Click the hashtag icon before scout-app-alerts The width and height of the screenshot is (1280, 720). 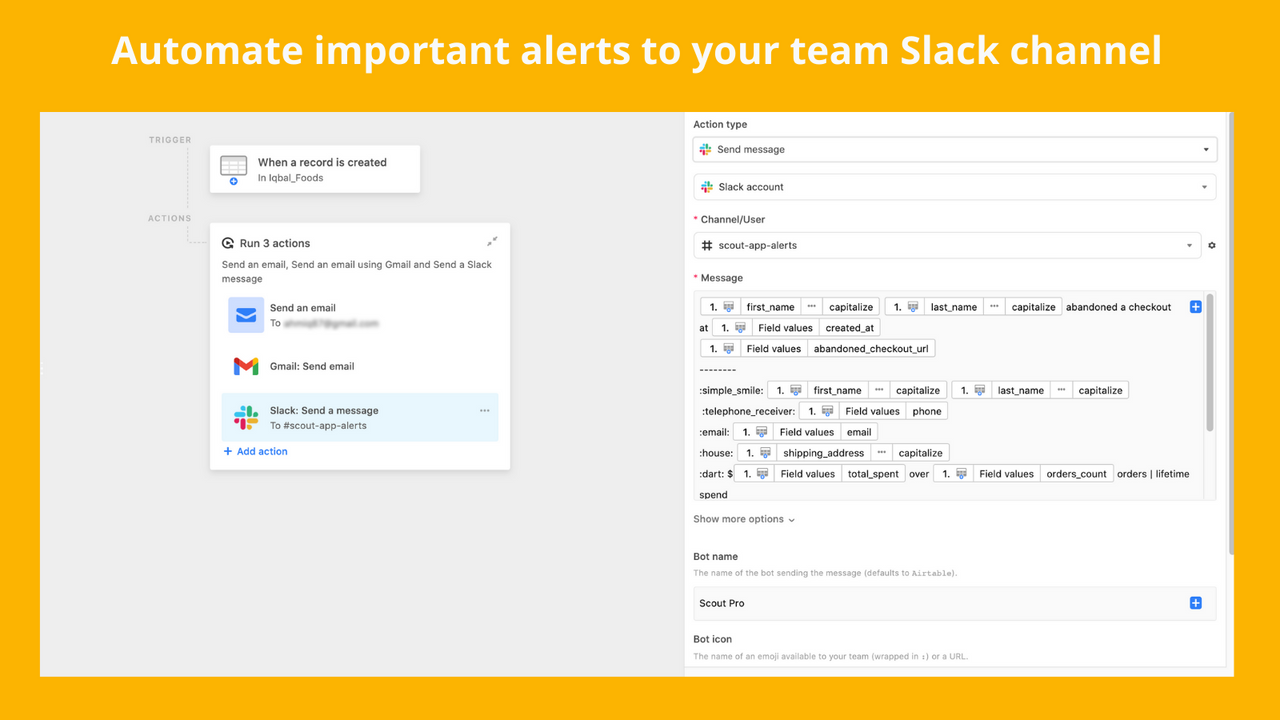point(707,243)
